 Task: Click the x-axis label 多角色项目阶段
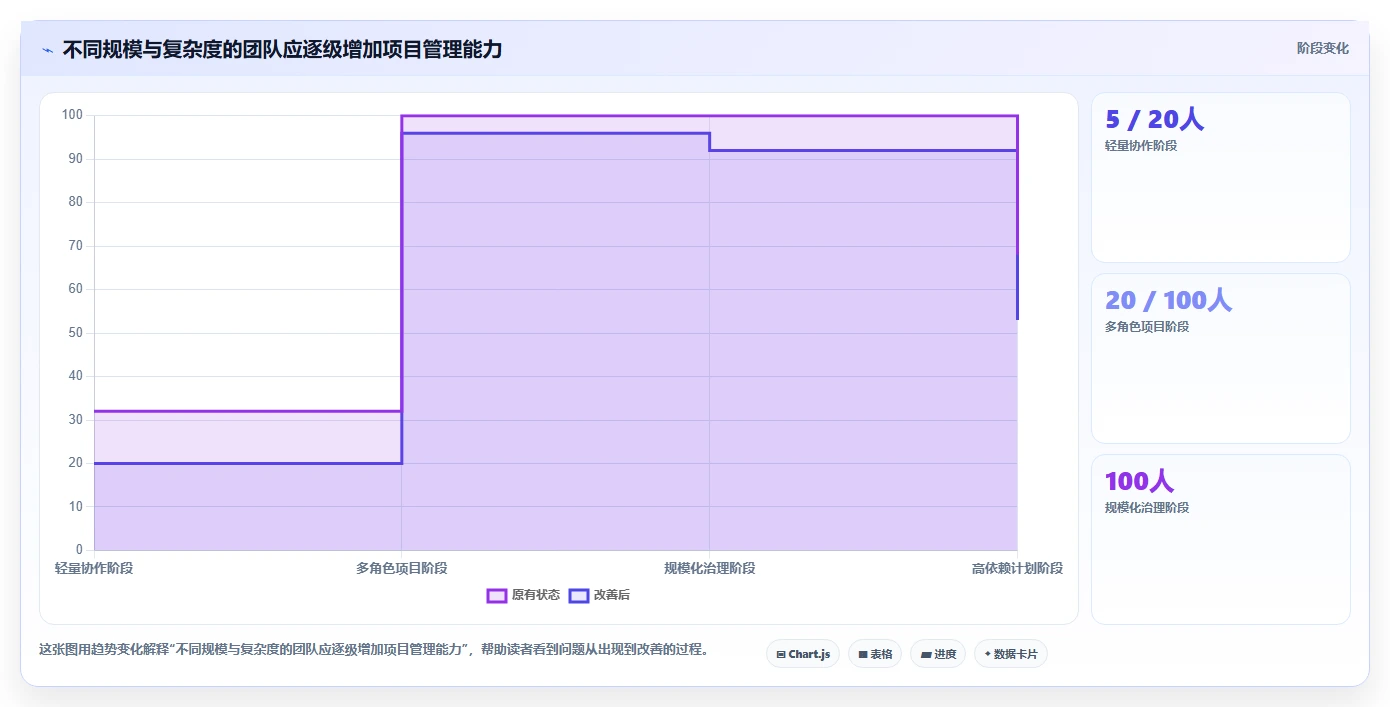[x=401, y=568]
